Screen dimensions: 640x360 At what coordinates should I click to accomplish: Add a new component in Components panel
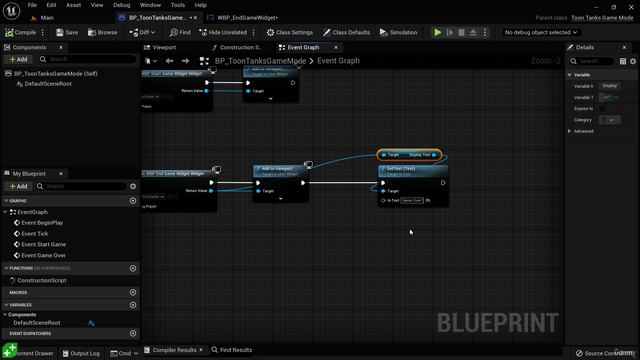point(18,59)
